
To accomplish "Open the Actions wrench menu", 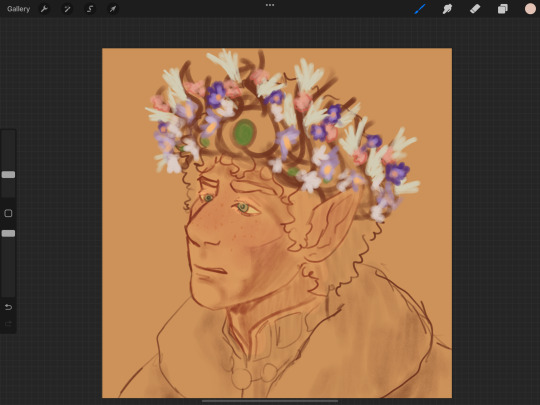I will point(44,9).
